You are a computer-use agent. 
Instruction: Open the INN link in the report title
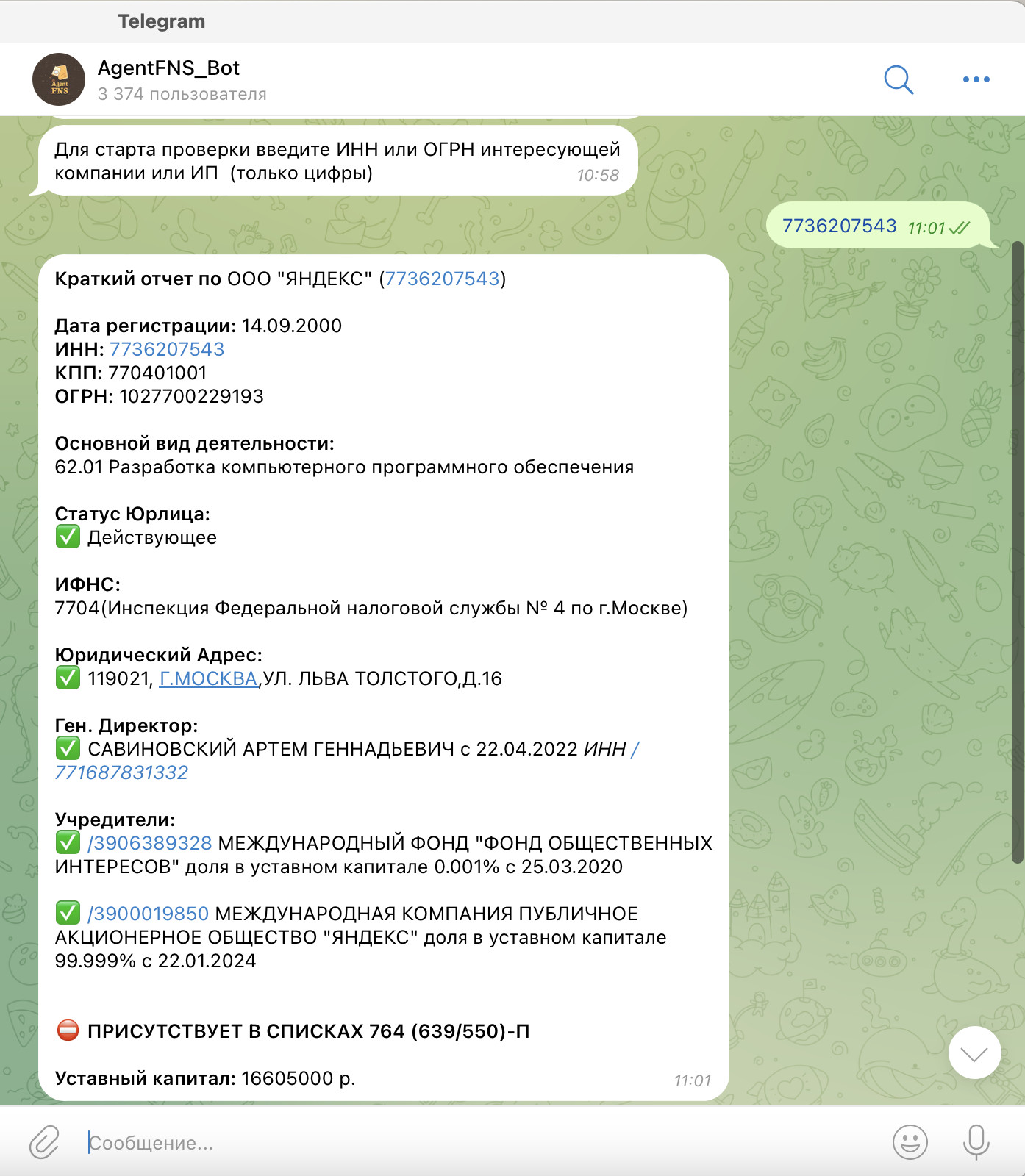(x=442, y=279)
